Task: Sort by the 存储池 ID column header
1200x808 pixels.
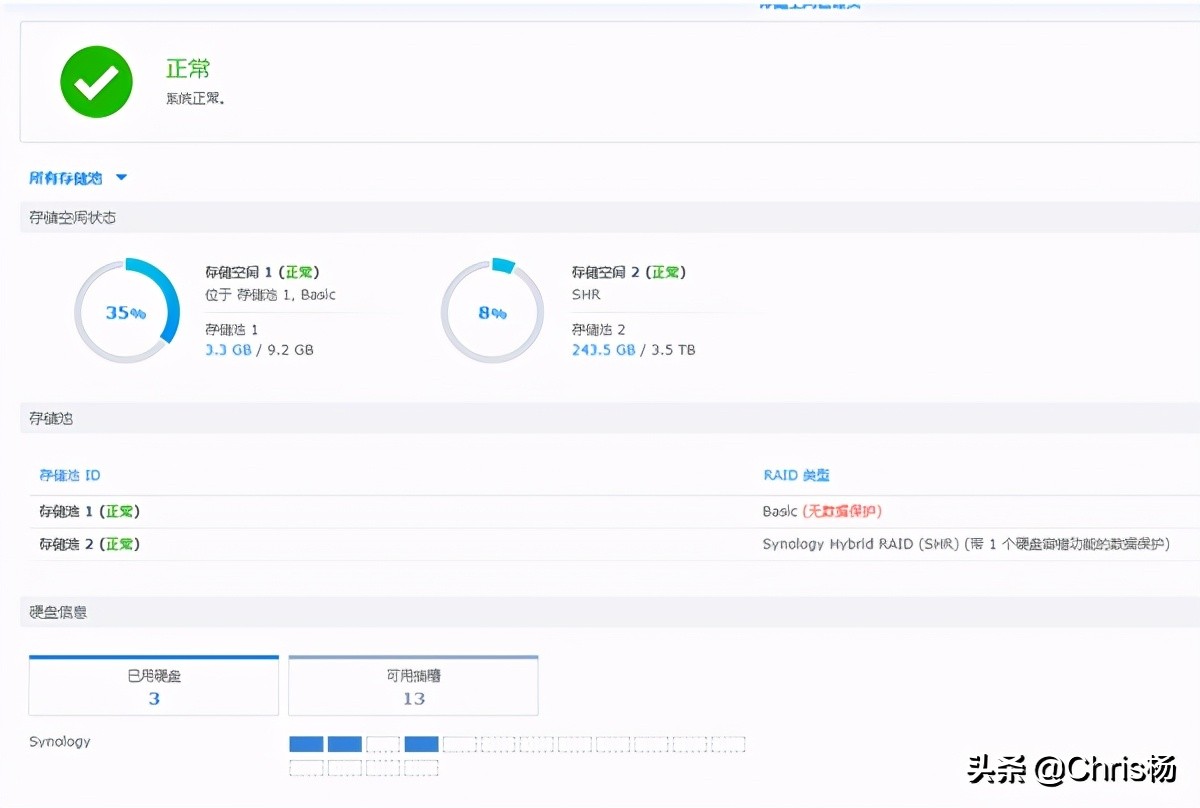Action: [69, 475]
